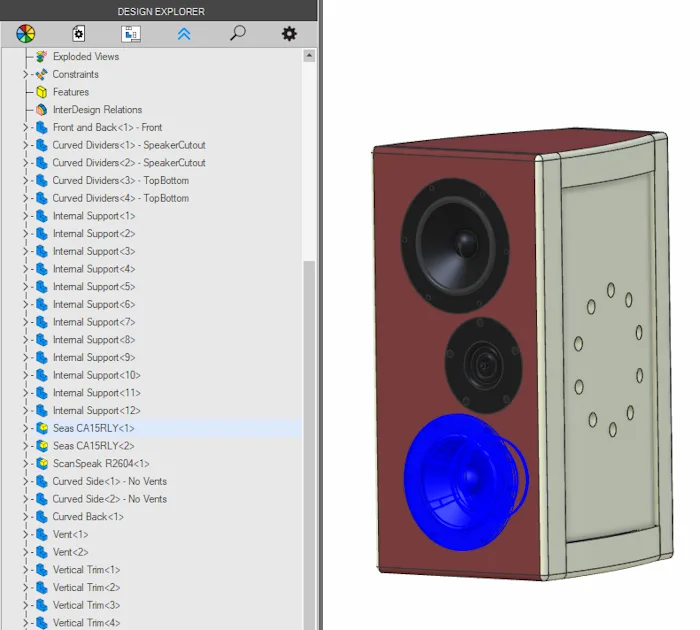This screenshot has width=700, height=630.
Task: Expand the Internal Support<10> node
Action: [x=25, y=375]
